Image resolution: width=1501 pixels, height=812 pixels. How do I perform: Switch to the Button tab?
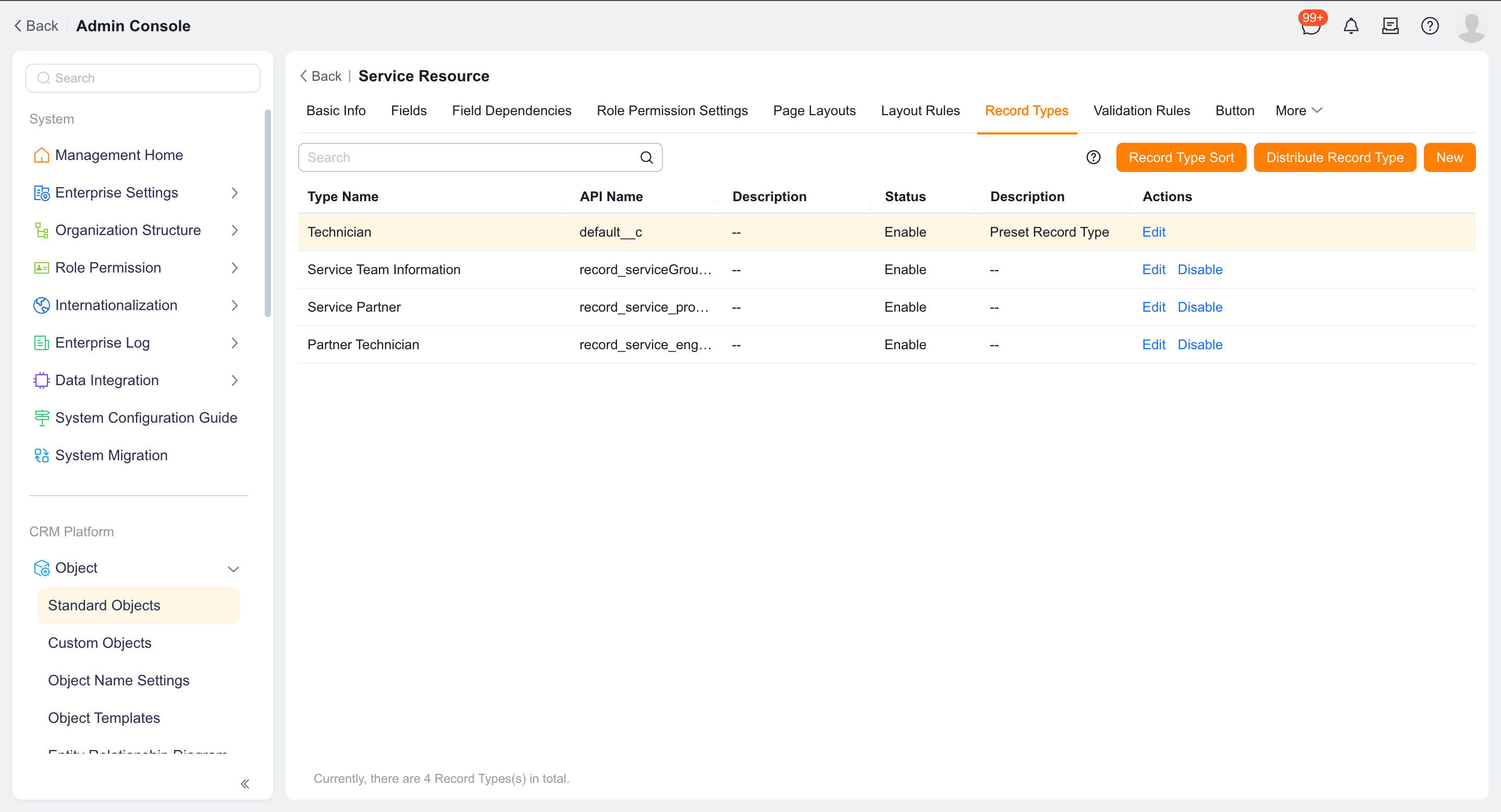[x=1235, y=110]
